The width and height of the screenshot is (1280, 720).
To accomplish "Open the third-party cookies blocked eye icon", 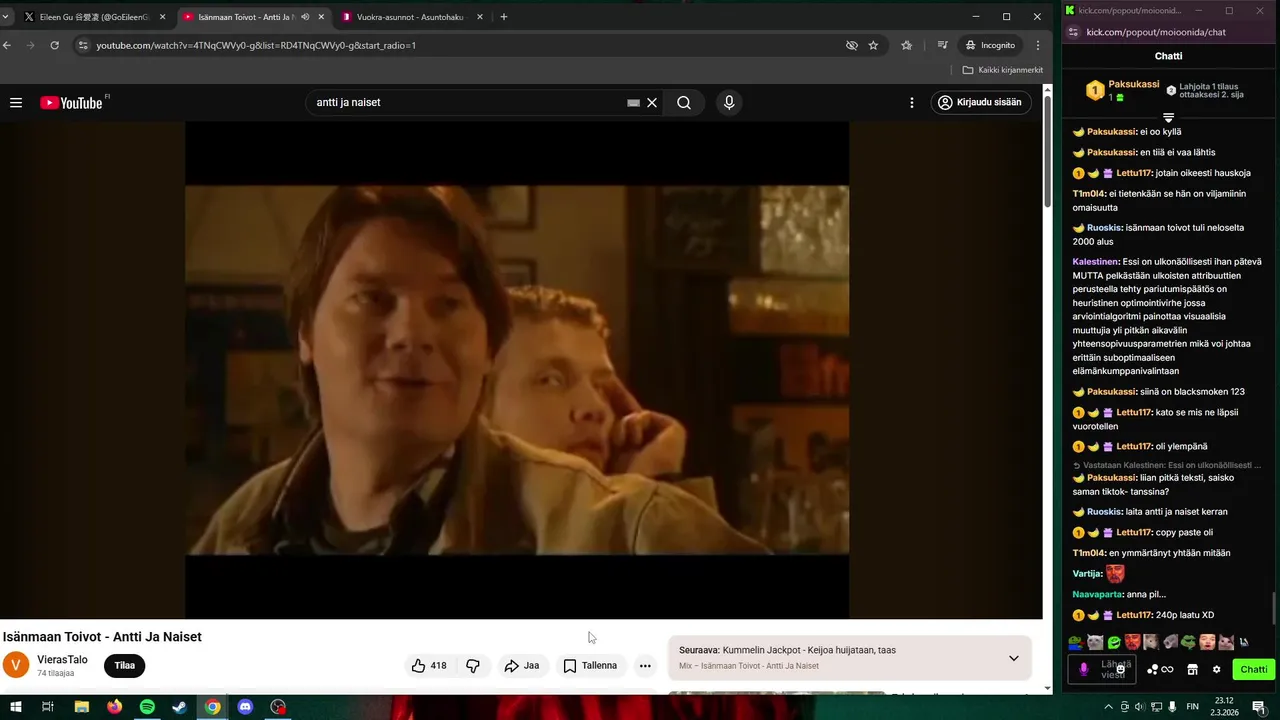I will pos(852,45).
